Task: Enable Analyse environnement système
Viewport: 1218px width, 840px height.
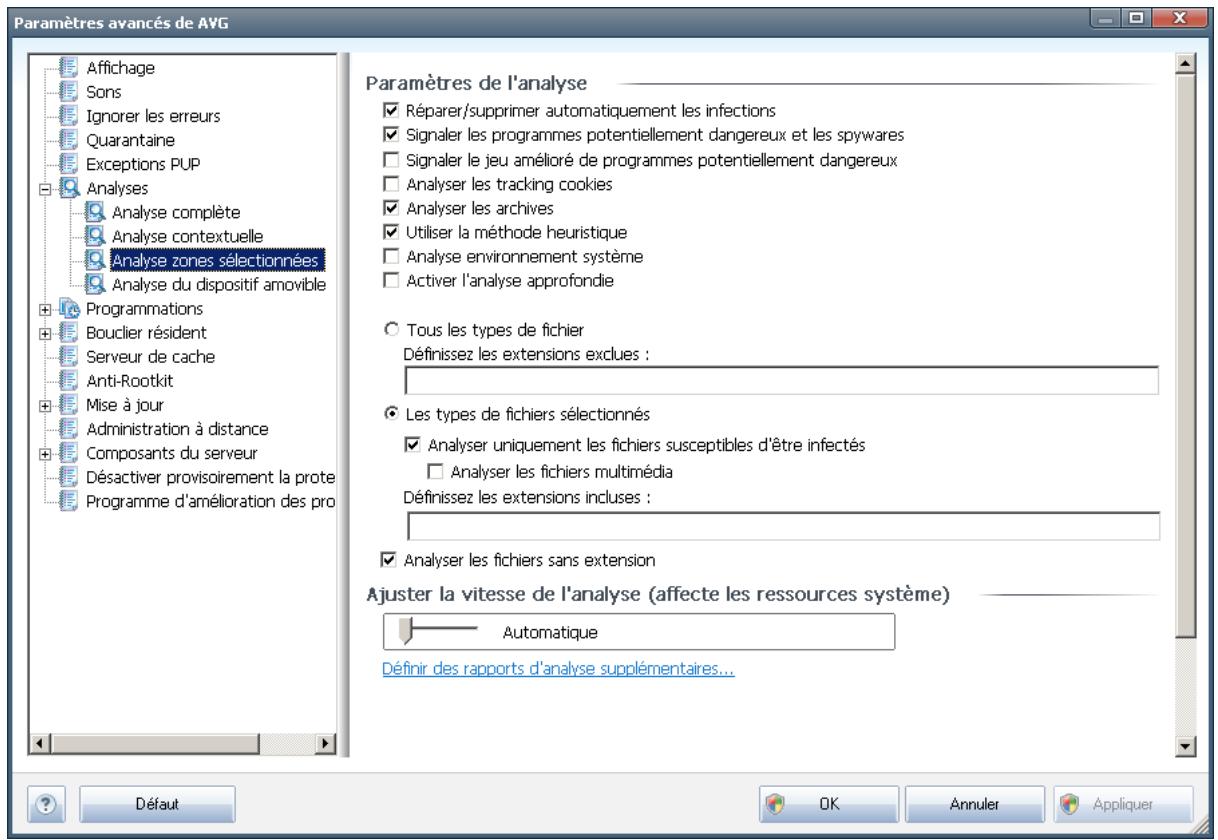Action: coord(390,256)
